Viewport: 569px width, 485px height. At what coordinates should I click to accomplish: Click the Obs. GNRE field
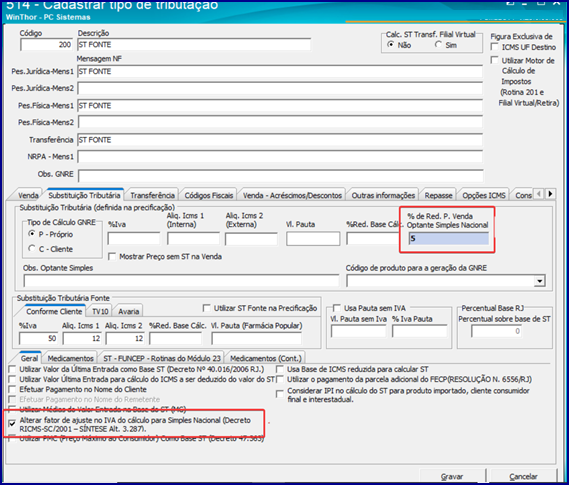click(280, 175)
